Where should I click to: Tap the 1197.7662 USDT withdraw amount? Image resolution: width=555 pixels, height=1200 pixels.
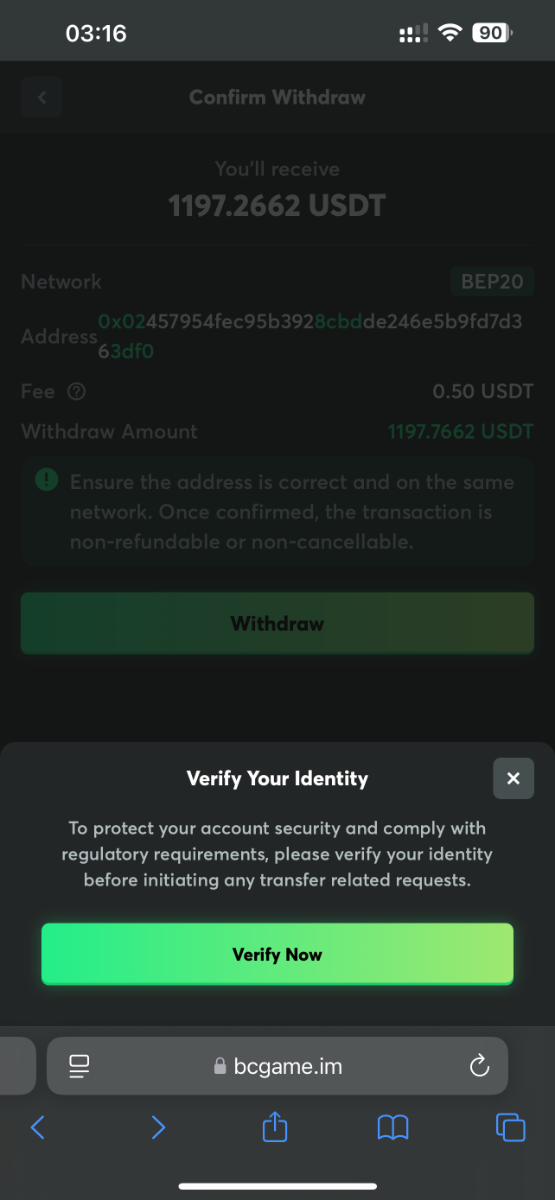[460, 432]
